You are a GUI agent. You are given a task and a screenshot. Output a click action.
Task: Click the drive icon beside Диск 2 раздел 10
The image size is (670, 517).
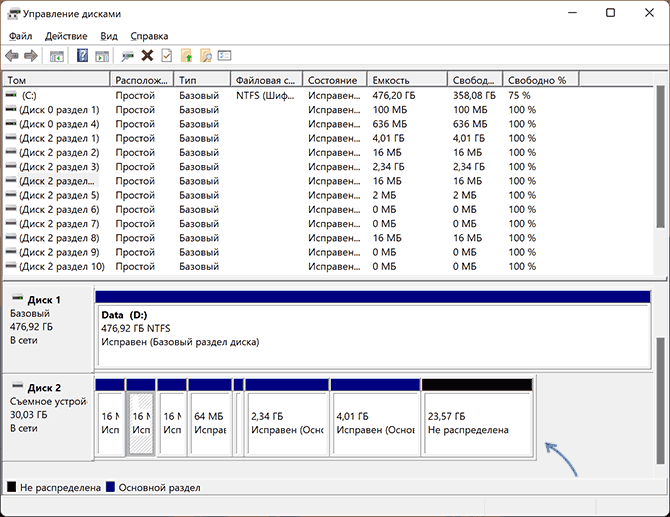tap(11, 266)
